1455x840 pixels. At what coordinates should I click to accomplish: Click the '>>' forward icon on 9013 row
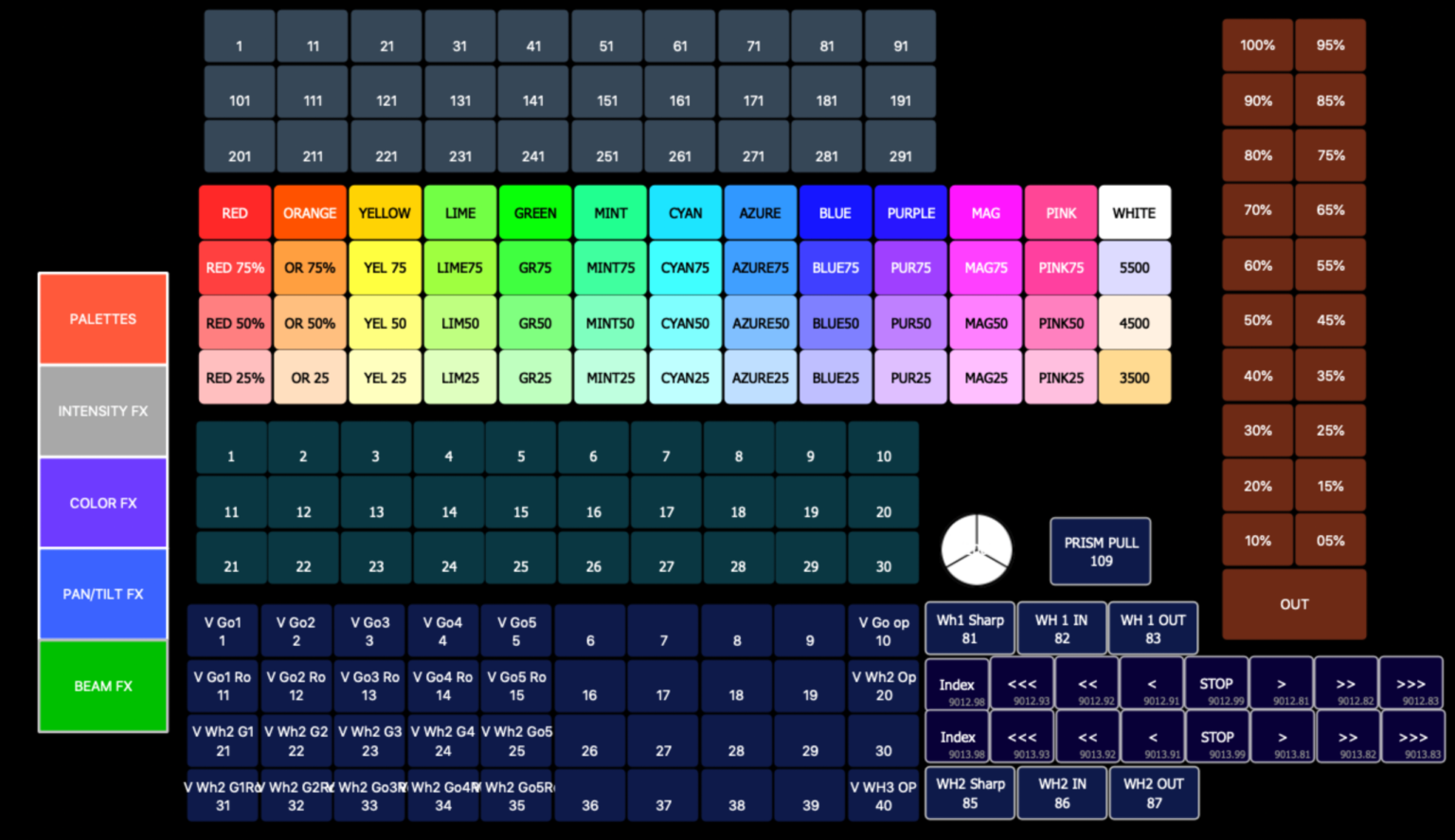(1346, 736)
